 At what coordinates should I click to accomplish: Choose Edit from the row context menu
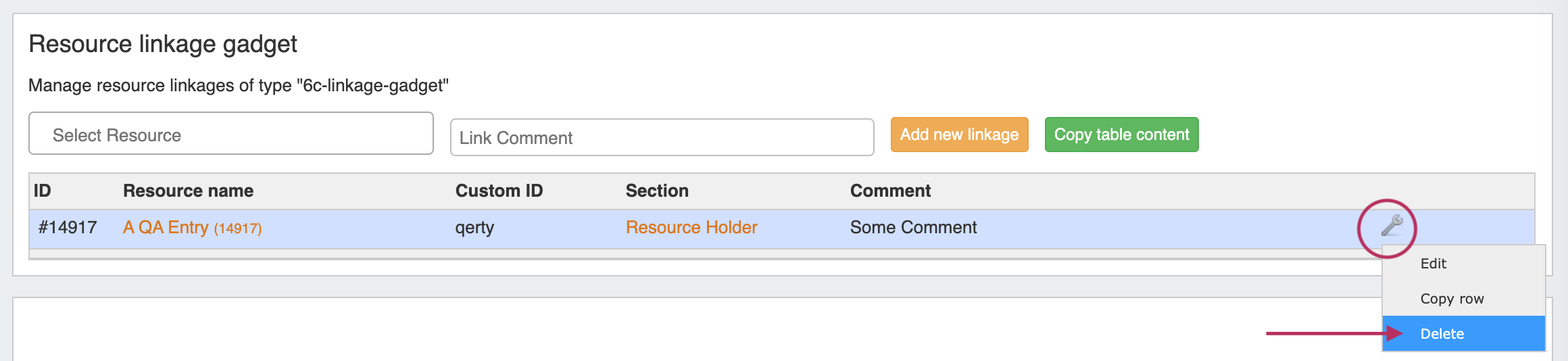pyautogui.click(x=1433, y=264)
